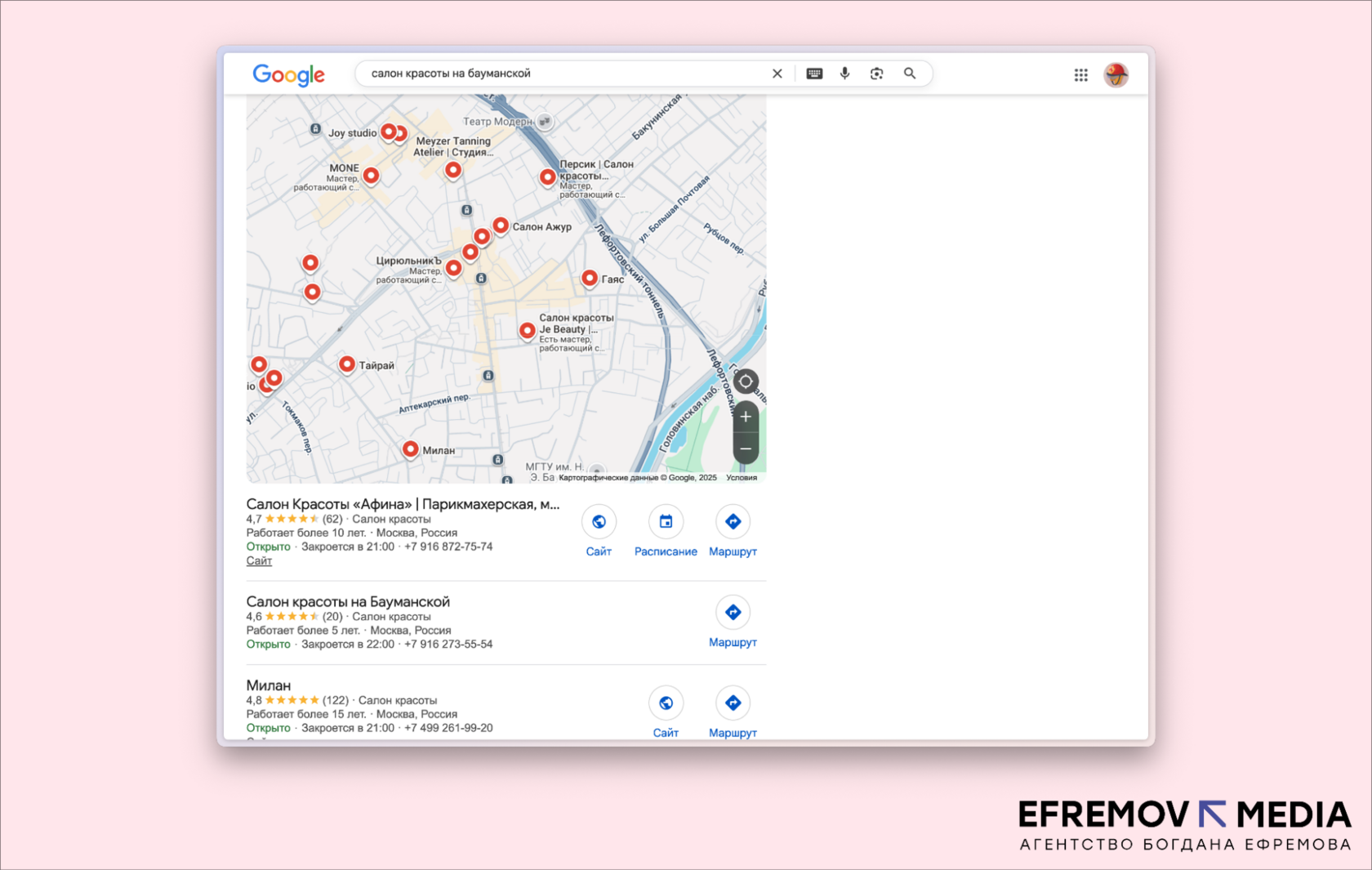This screenshot has width=1372, height=870.
Task: Open the map Условия terms link
Action: (x=742, y=478)
